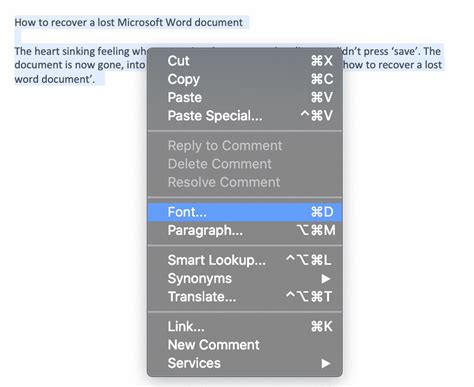Click the Services submenu arrow
474x387 pixels.
[x=326, y=363]
